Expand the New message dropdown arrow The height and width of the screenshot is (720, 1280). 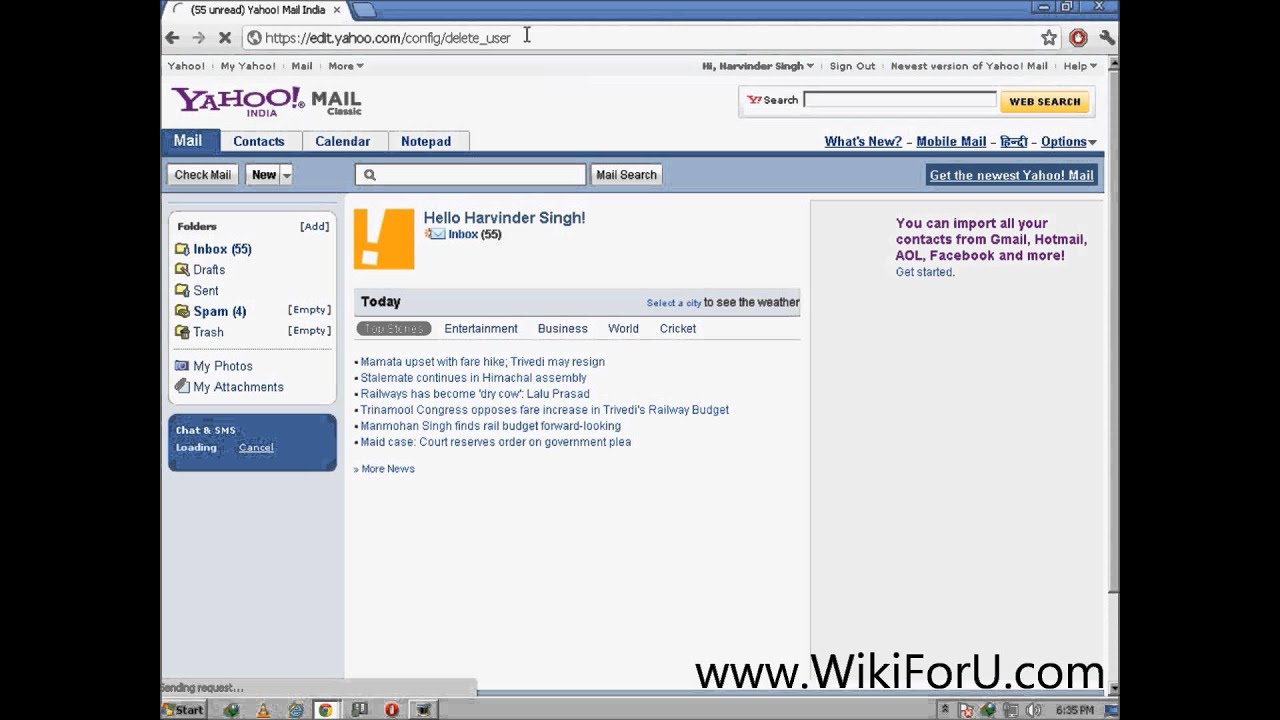coord(286,175)
